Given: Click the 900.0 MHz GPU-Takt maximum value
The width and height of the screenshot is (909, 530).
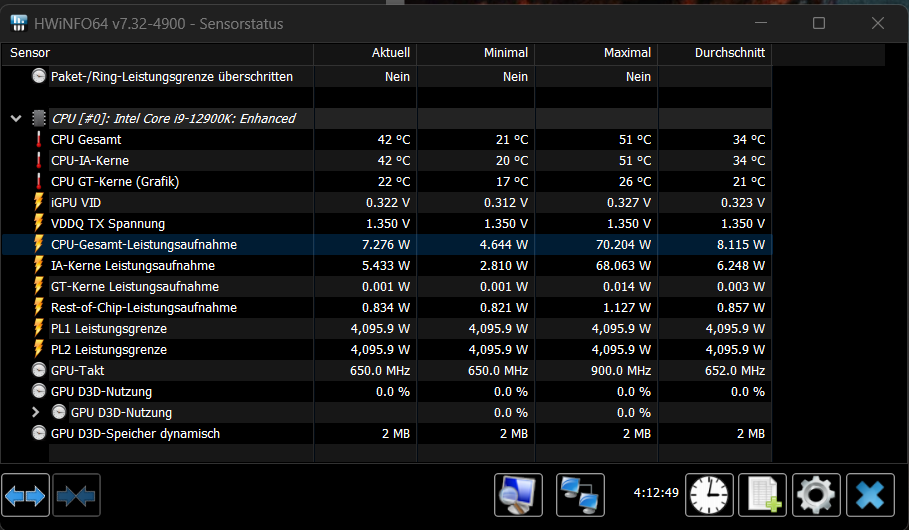Looking at the screenshot, I should coord(621,371).
